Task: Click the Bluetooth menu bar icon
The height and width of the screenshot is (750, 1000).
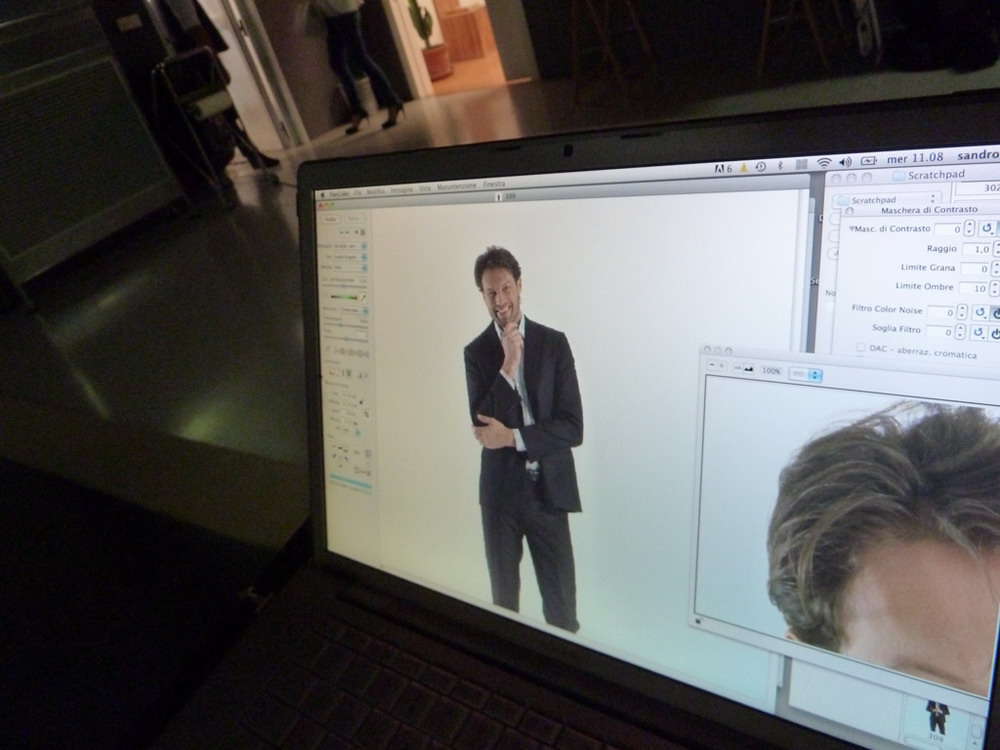Action: (x=779, y=165)
